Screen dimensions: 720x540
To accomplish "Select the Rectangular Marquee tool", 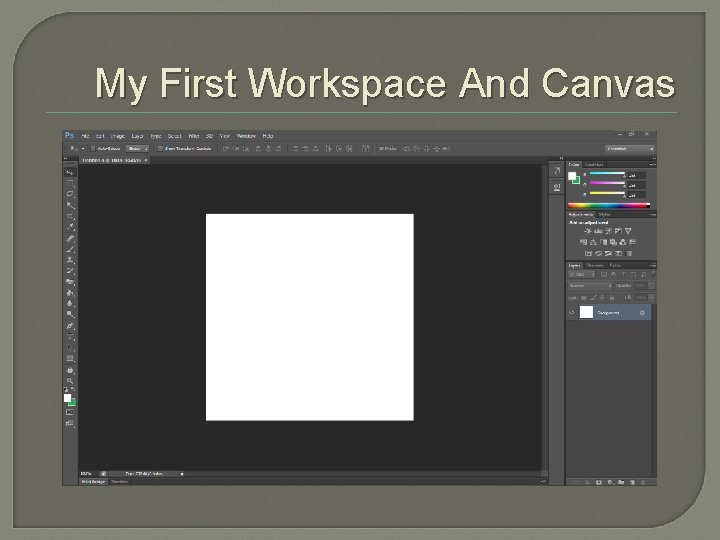I will (70, 183).
